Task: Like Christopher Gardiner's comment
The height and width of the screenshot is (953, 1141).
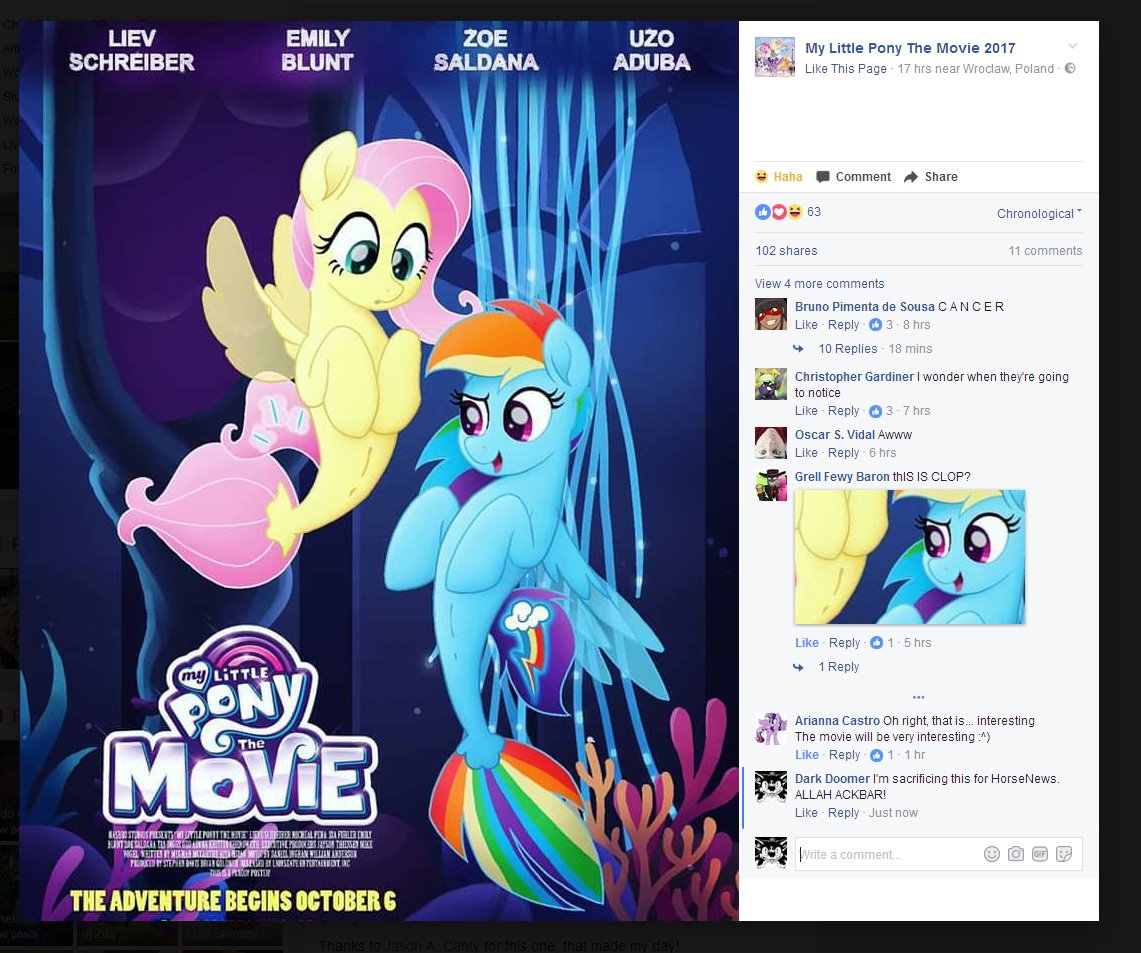Action: tap(806, 410)
